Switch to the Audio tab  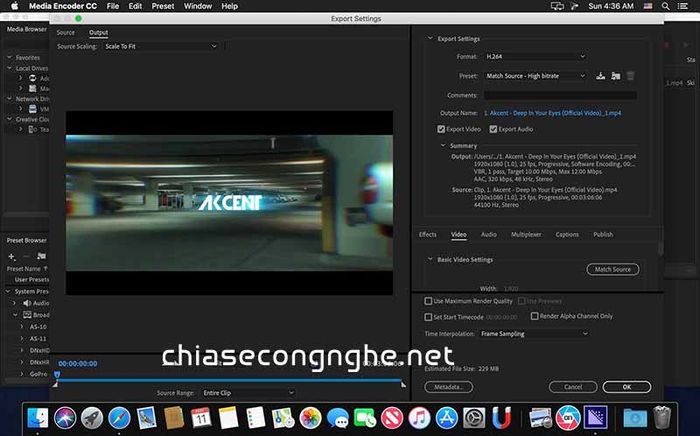pyautogui.click(x=488, y=234)
